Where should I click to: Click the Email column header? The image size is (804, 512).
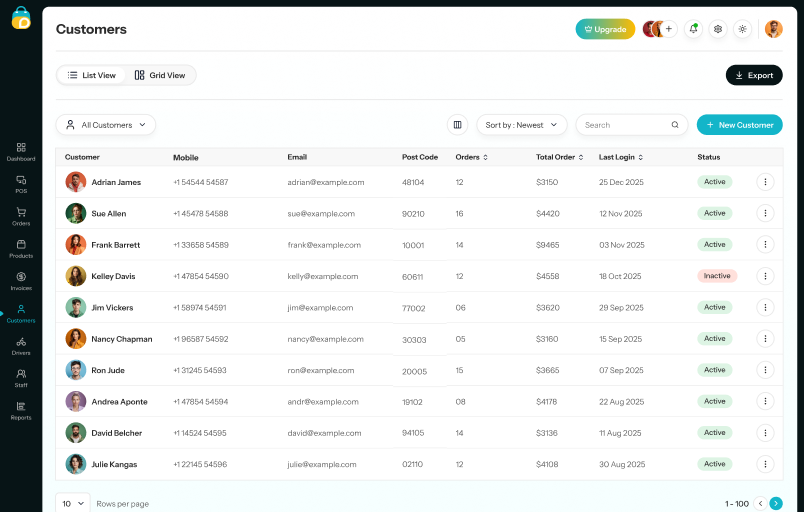click(297, 157)
